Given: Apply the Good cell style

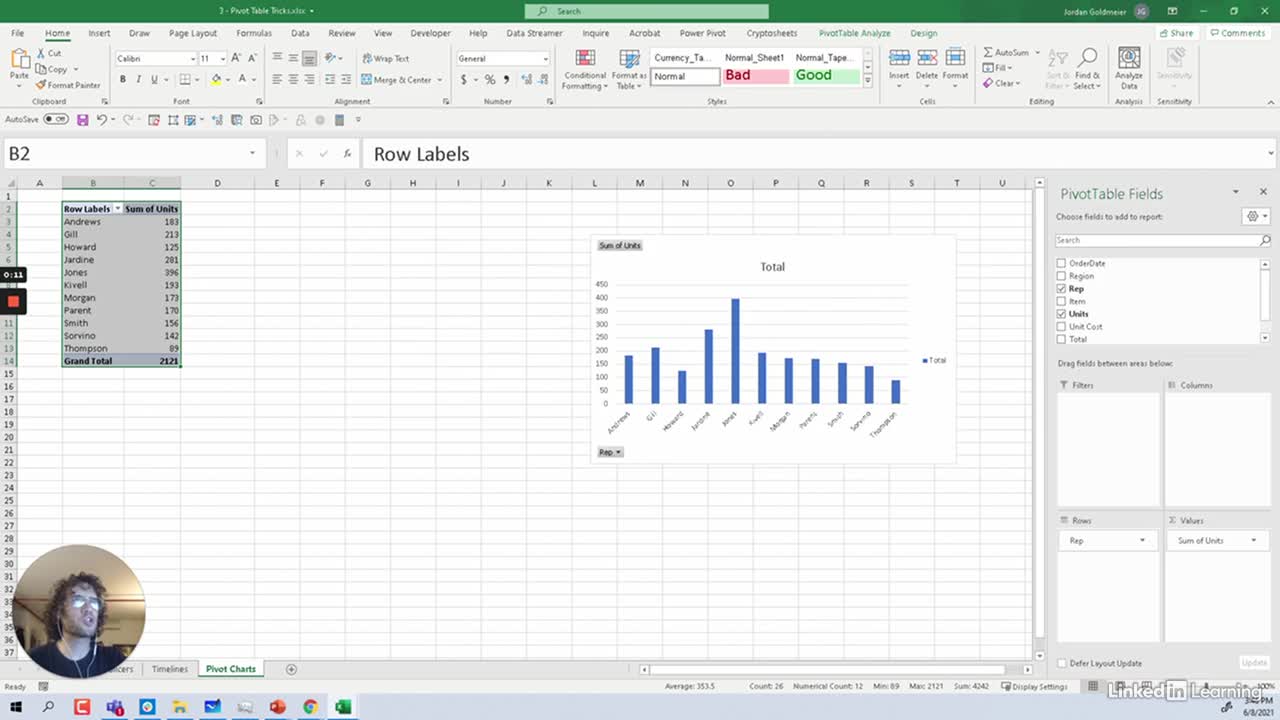Looking at the screenshot, I should 826,76.
